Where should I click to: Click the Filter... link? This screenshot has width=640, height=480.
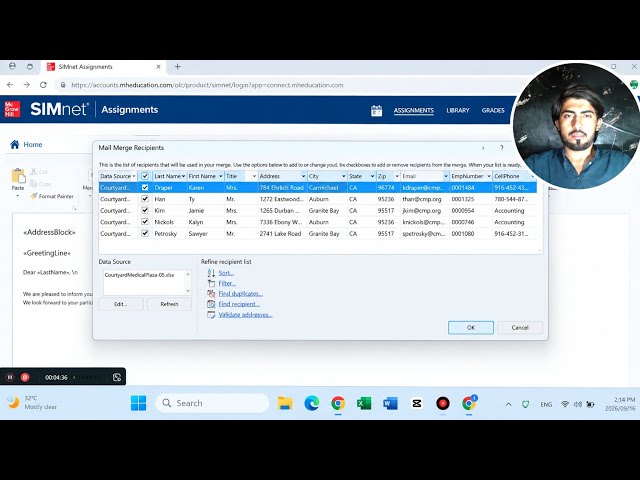click(227, 283)
